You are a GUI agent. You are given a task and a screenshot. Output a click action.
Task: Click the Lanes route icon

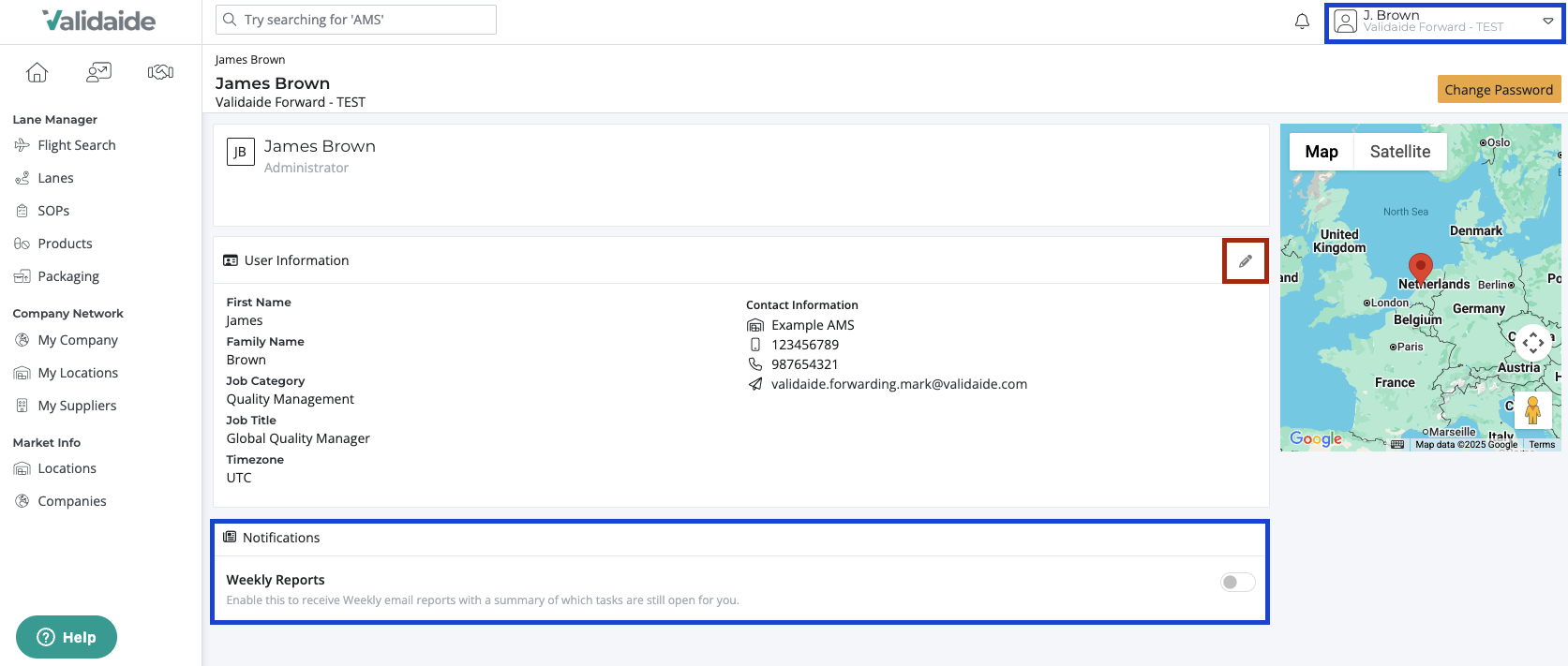click(x=22, y=178)
